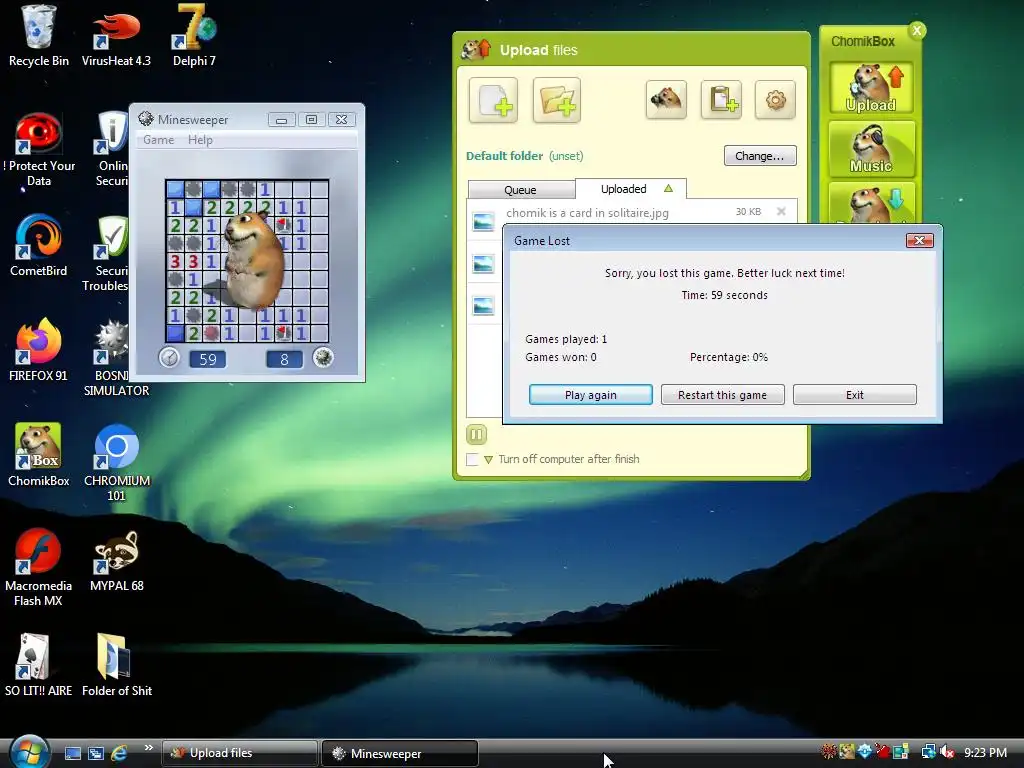Click Show Desktop quick launch icon
Screen dimensions: 1024x768
click(x=72, y=753)
